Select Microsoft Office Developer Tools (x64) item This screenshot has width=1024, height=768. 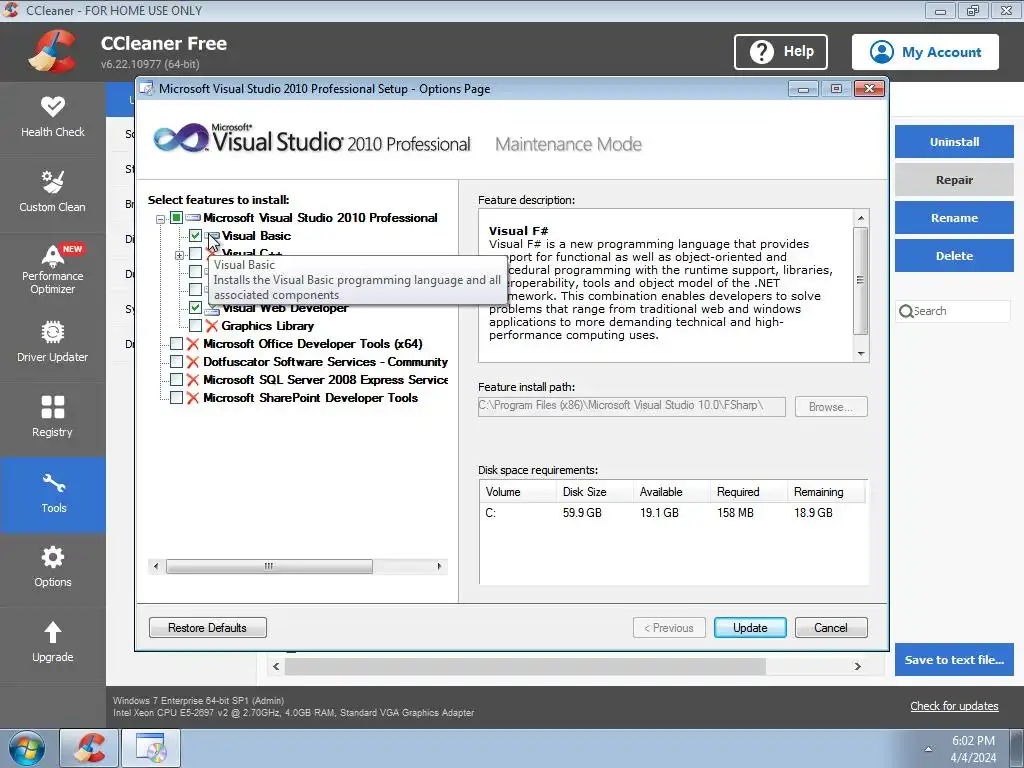(313, 344)
